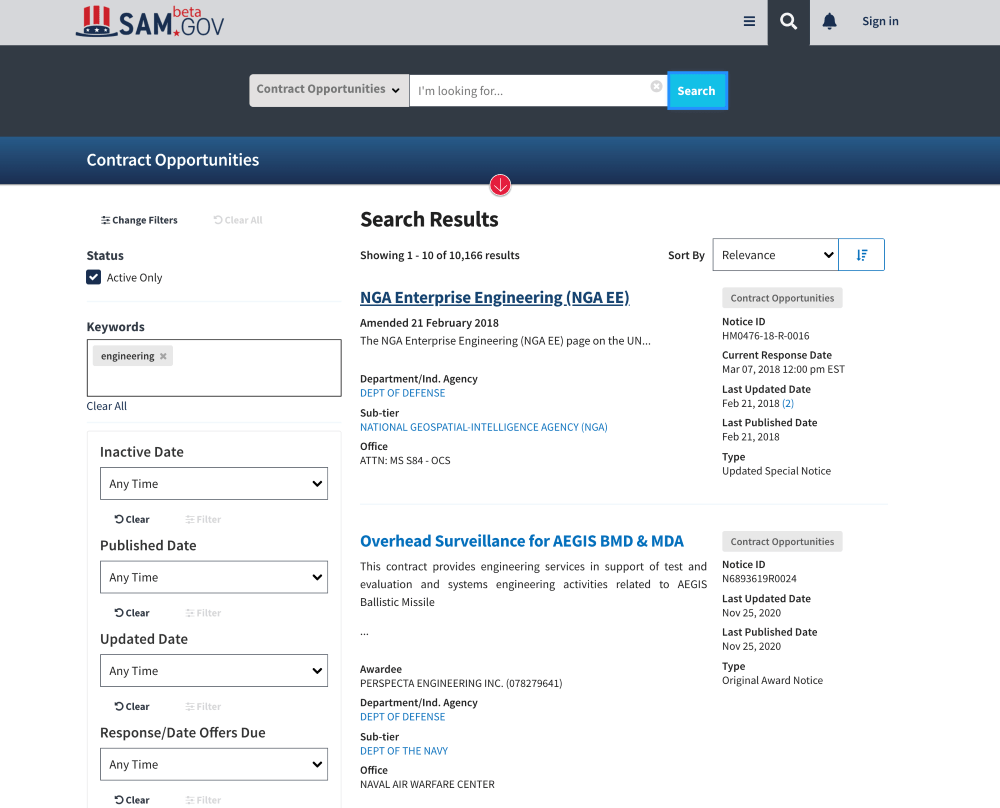Expand the Inactive Date dropdown
The width and height of the screenshot is (1000, 808).
click(x=214, y=483)
